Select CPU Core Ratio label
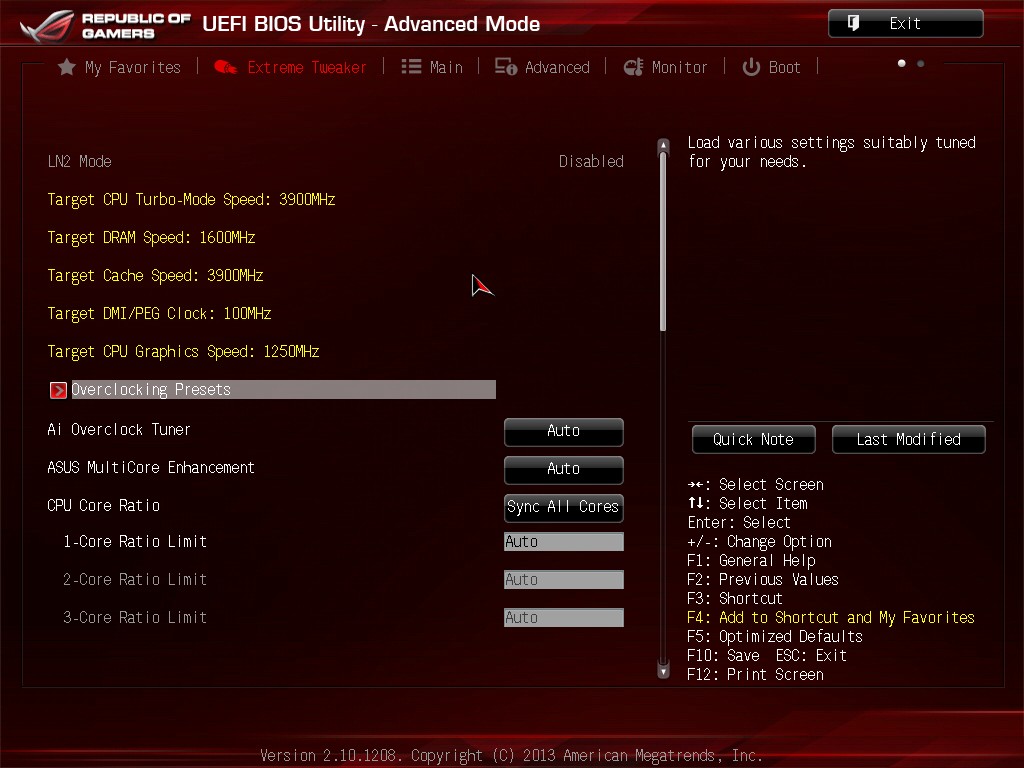The width and height of the screenshot is (1024, 768). (103, 505)
